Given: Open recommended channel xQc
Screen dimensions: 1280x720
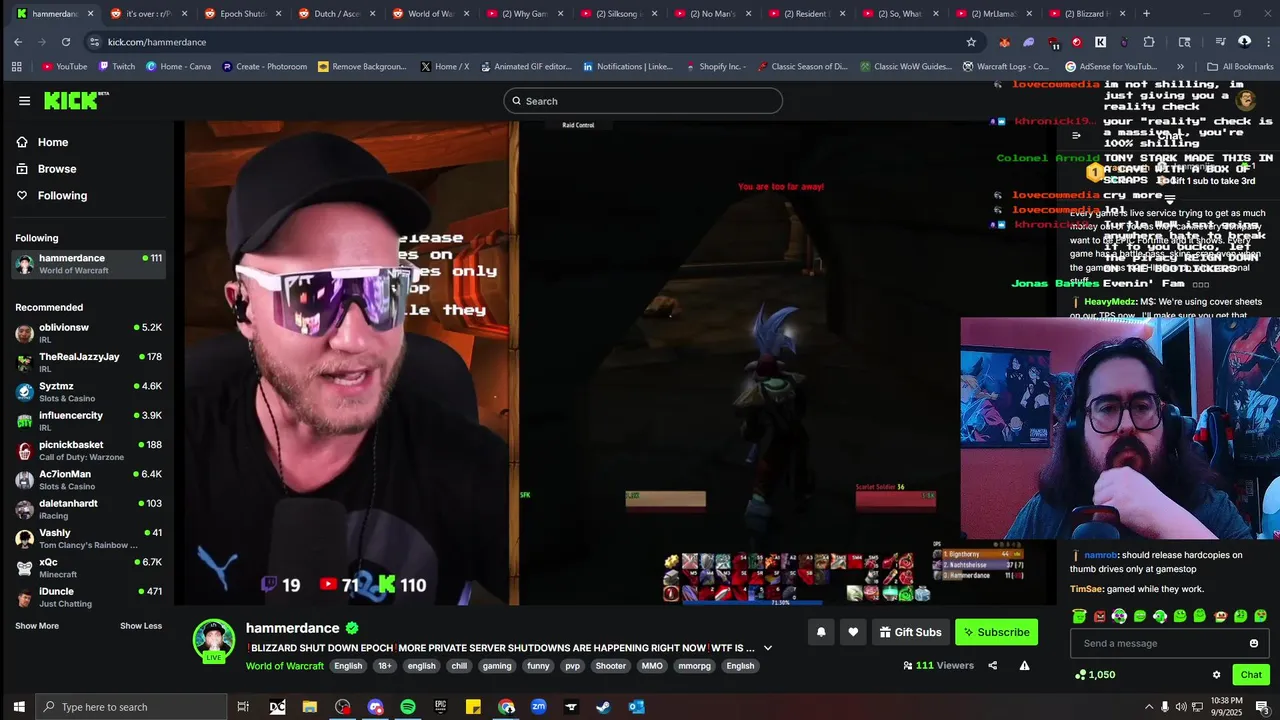Looking at the screenshot, I should pyautogui.click(x=88, y=567).
